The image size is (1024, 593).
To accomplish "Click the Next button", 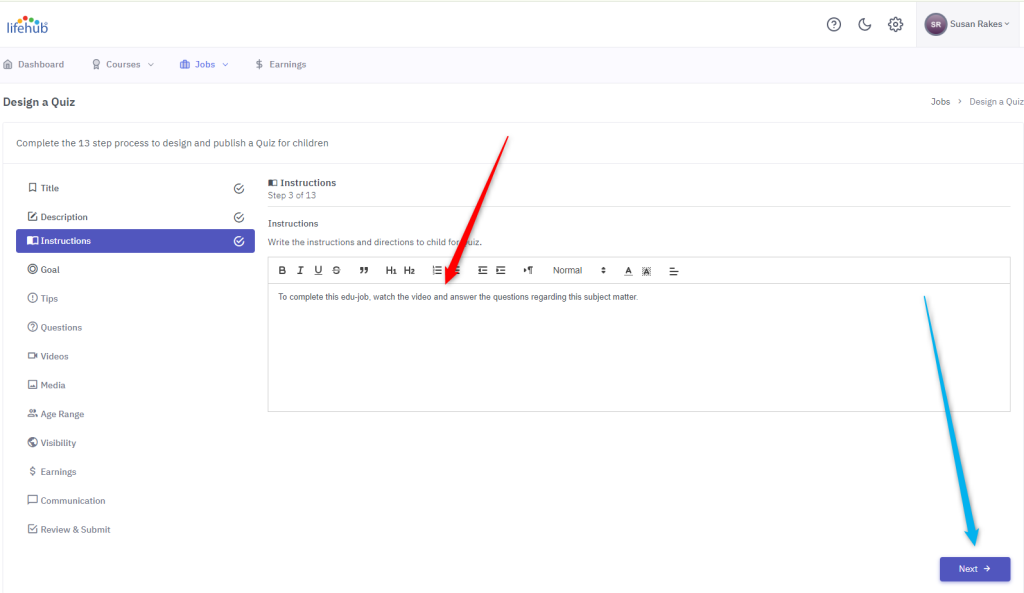I will pyautogui.click(x=975, y=569).
